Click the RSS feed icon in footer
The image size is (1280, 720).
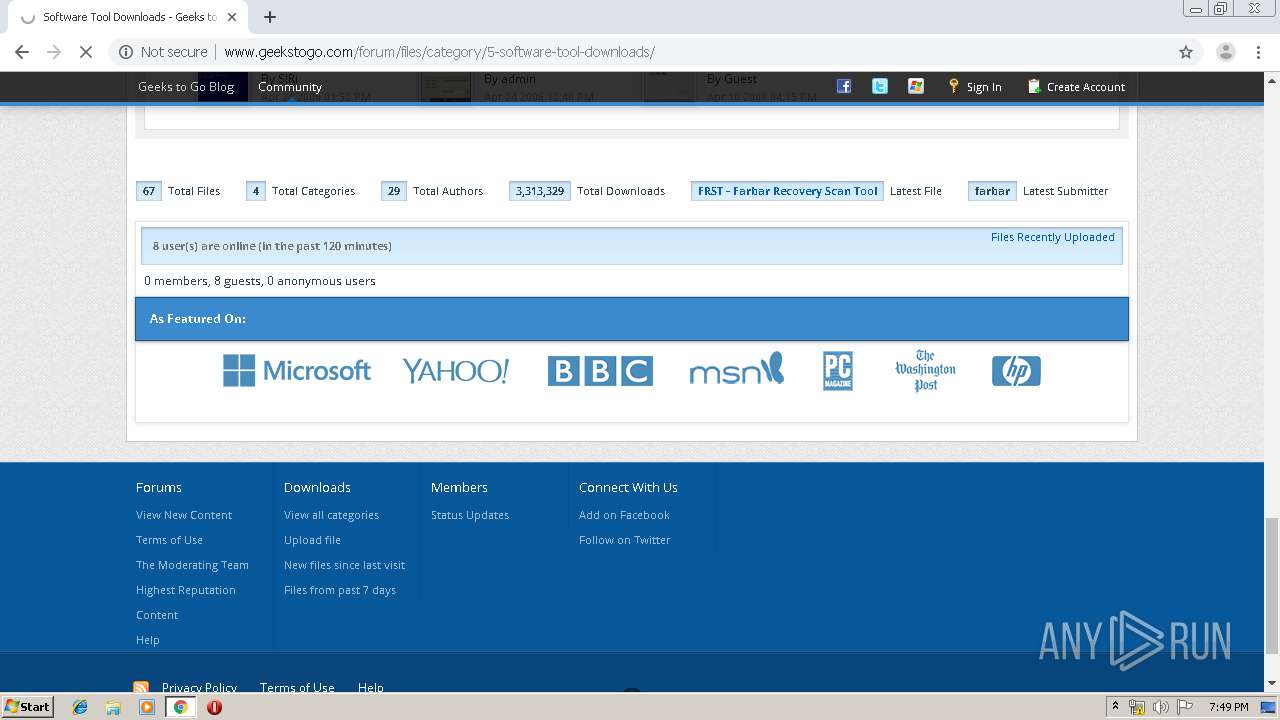coord(141,687)
